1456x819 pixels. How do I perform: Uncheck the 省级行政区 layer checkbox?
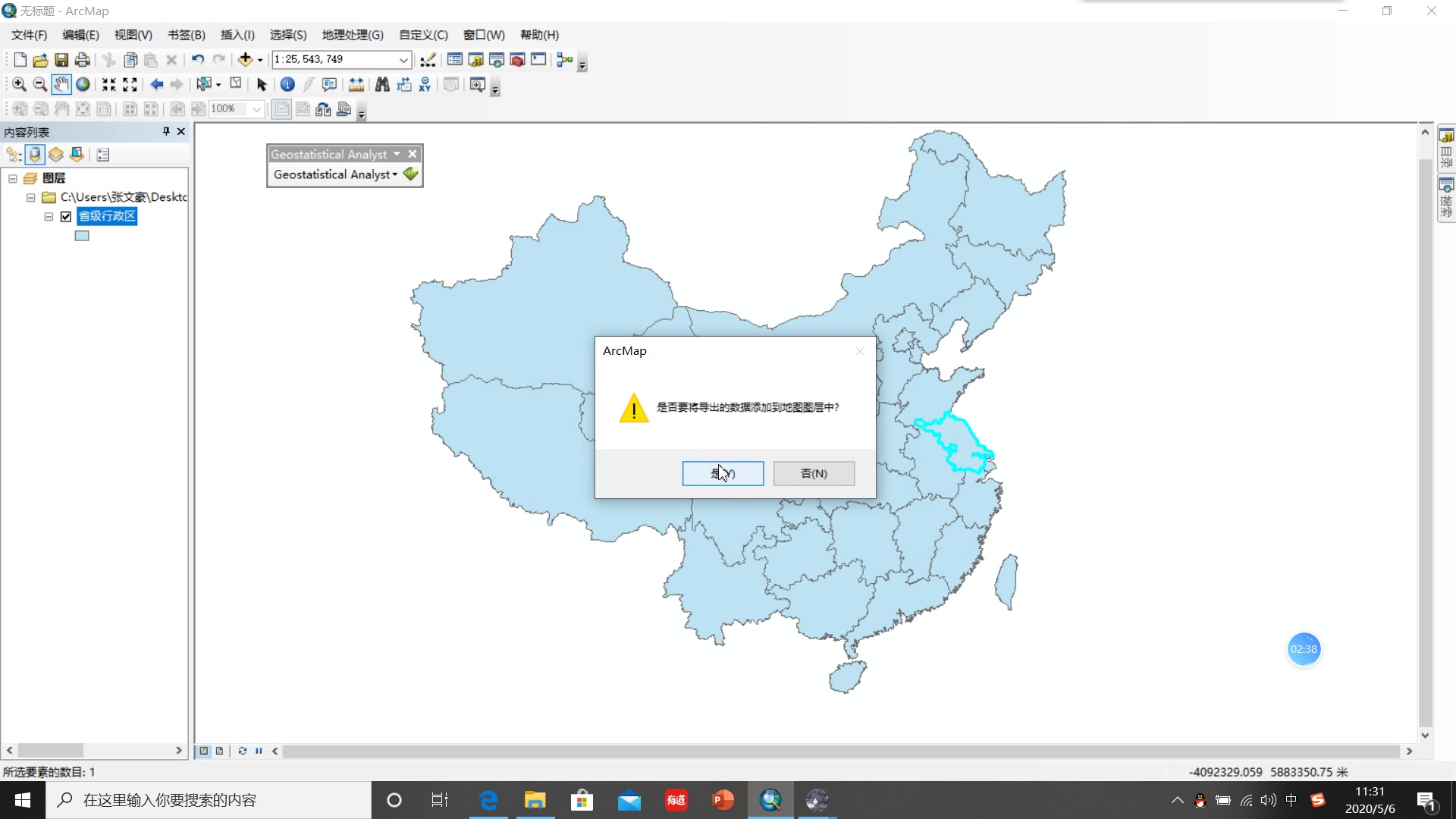tap(66, 216)
